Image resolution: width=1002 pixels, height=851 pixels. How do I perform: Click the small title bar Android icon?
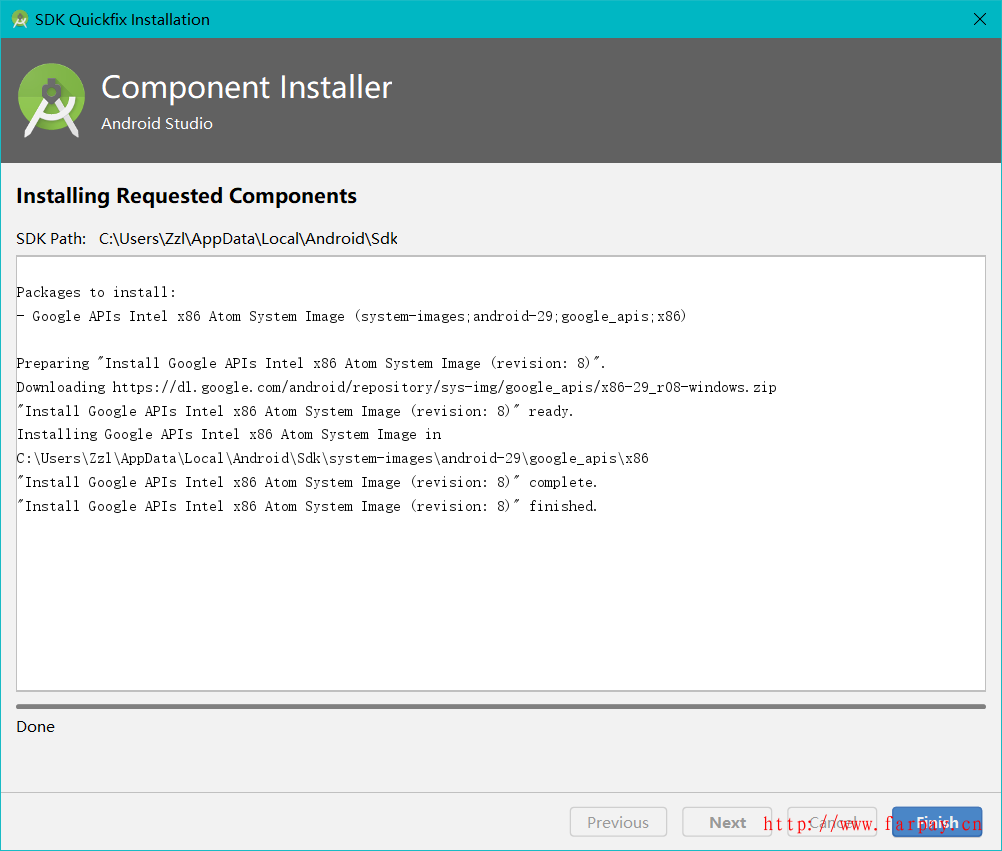(x=19, y=19)
